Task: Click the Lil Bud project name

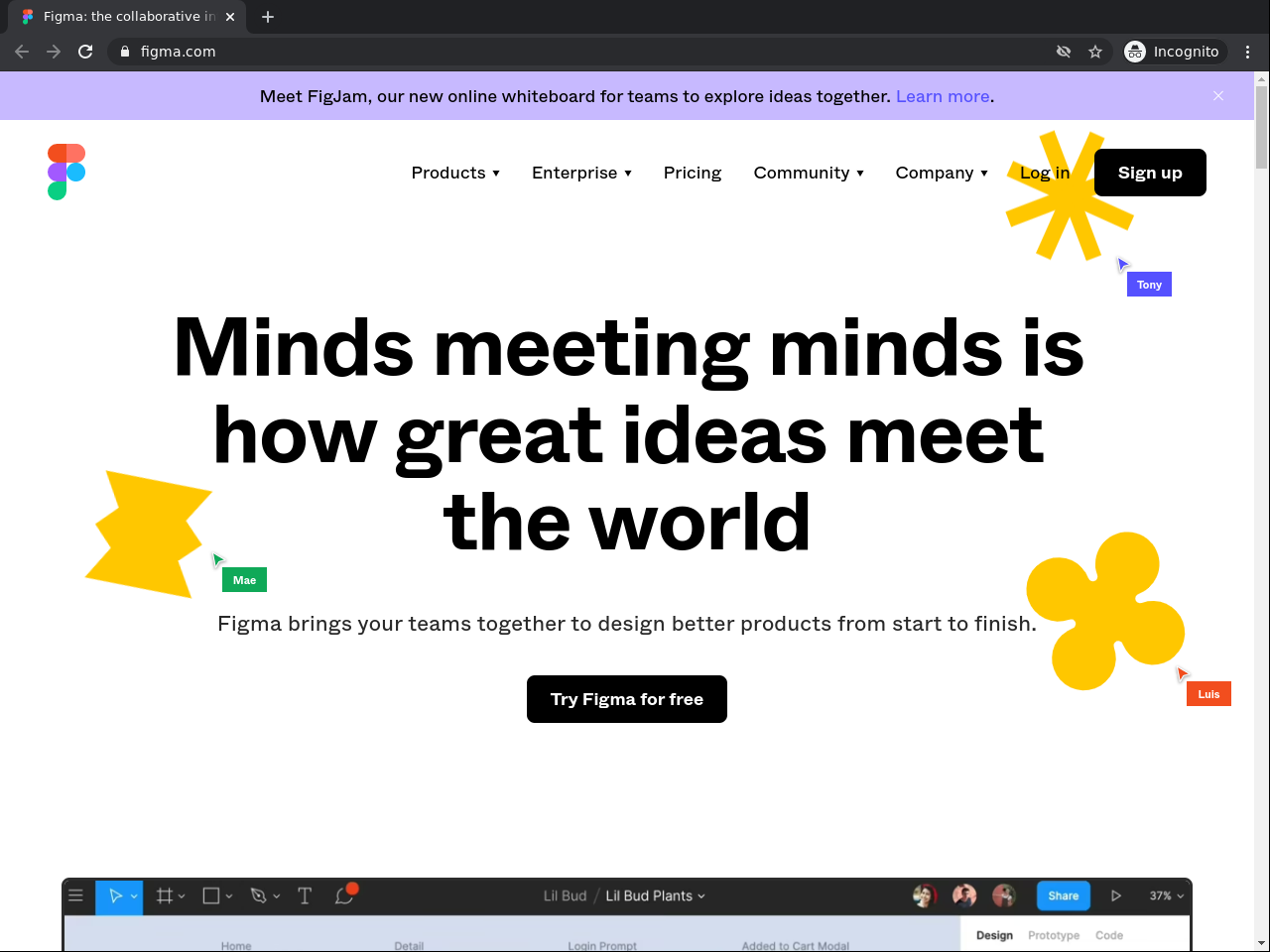Action: pyautogui.click(x=565, y=895)
